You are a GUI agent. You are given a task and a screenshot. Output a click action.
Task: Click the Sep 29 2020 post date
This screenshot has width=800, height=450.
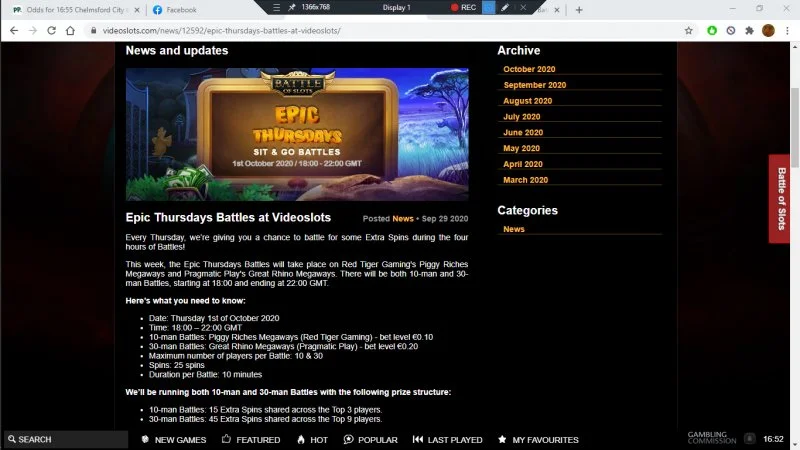[445, 218]
